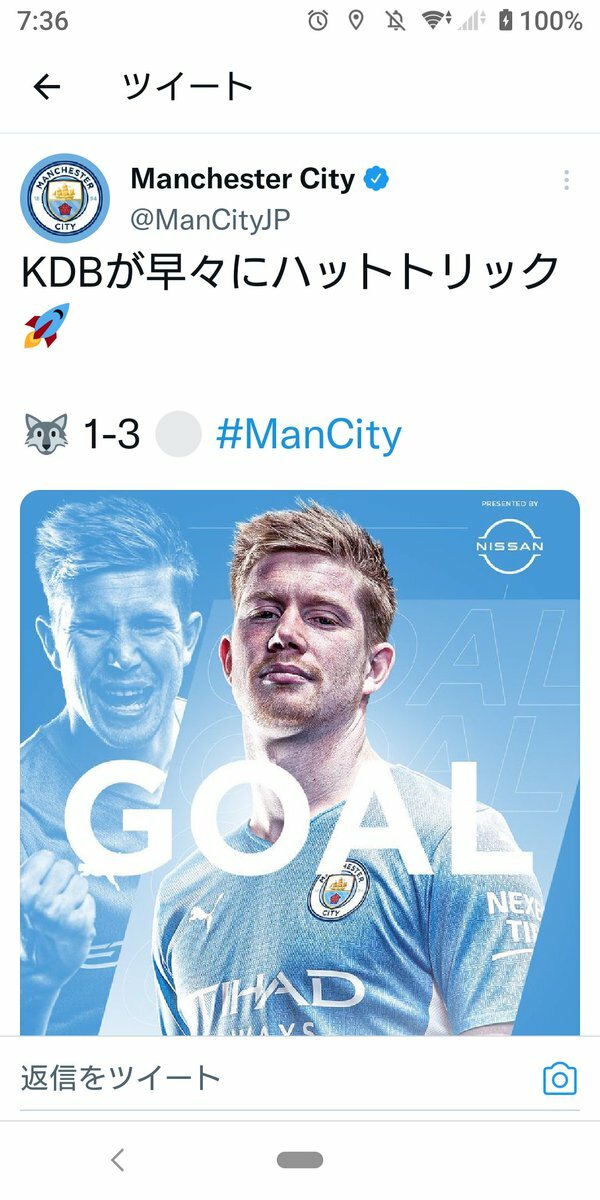
Task: Tap the back arrow icon
Action: [x=47, y=87]
